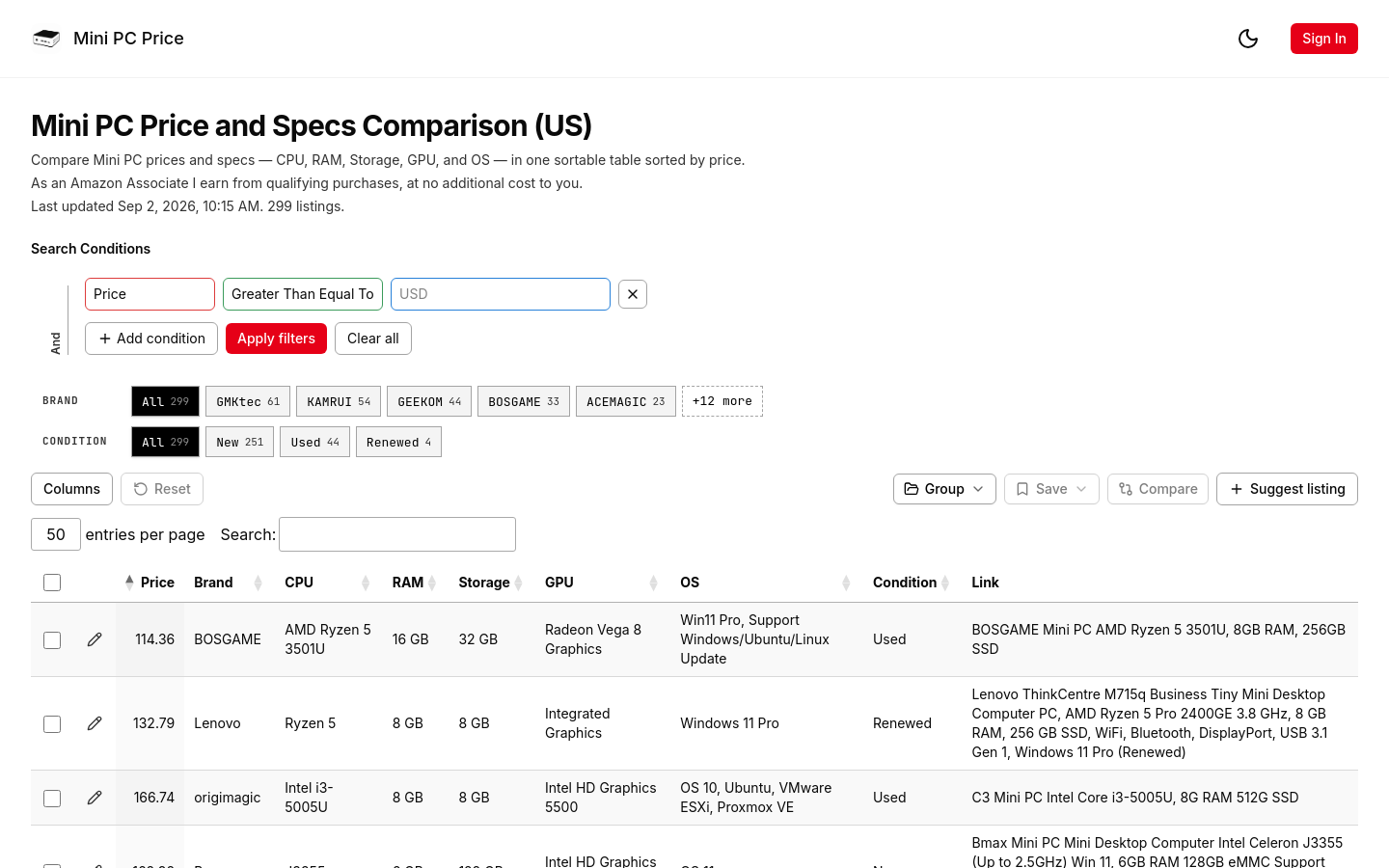Image resolution: width=1389 pixels, height=868 pixels.
Task: Click the 'AMD Ryzen 5 3501U' cell
Action: pos(328,639)
